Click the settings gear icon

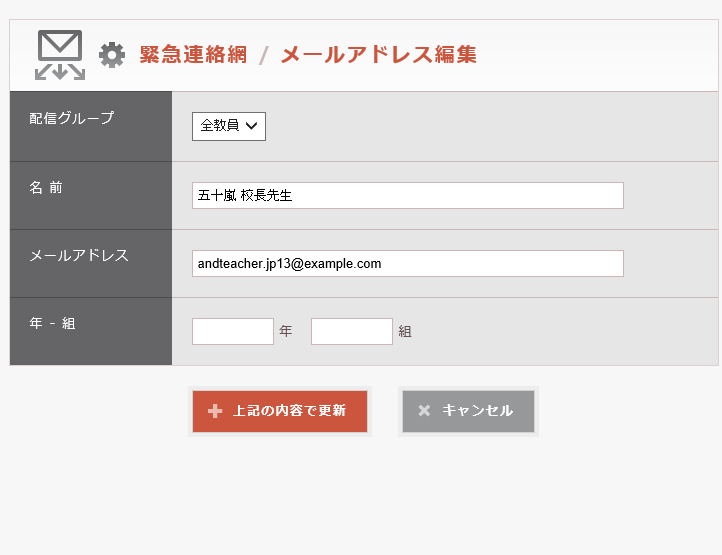(112, 55)
